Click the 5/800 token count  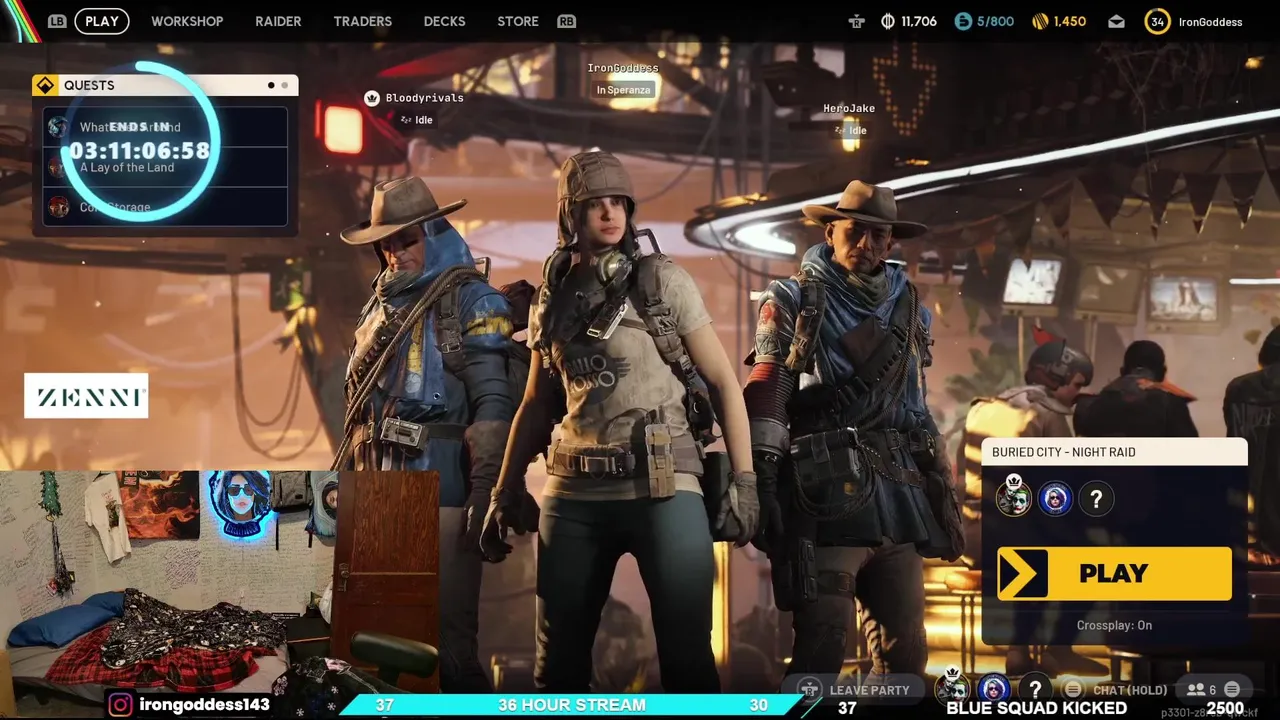[995, 21]
